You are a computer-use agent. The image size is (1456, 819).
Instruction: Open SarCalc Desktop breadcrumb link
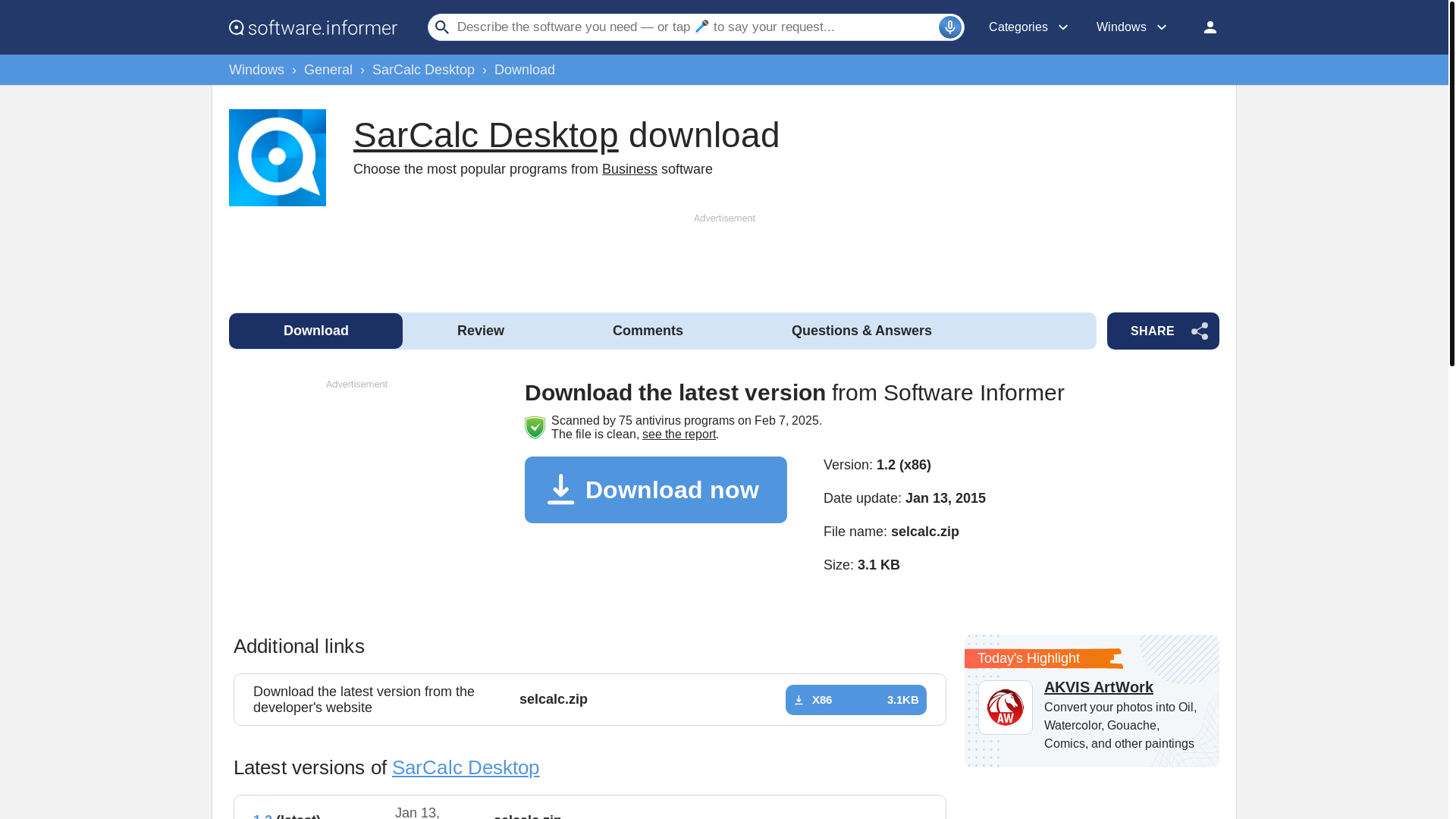[x=423, y=70]
